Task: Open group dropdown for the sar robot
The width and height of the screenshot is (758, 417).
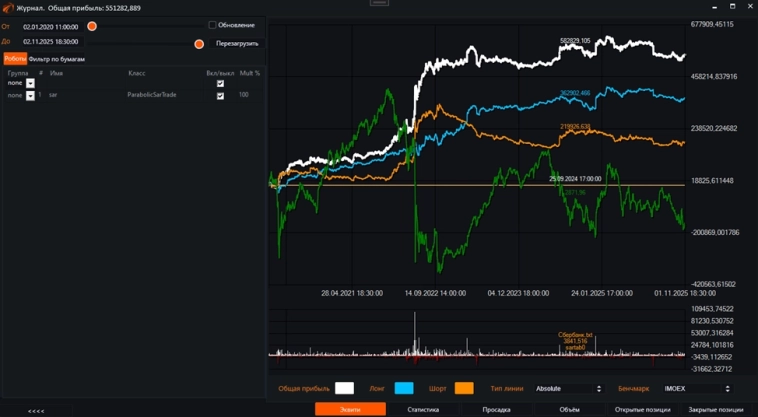Action: 30,95
